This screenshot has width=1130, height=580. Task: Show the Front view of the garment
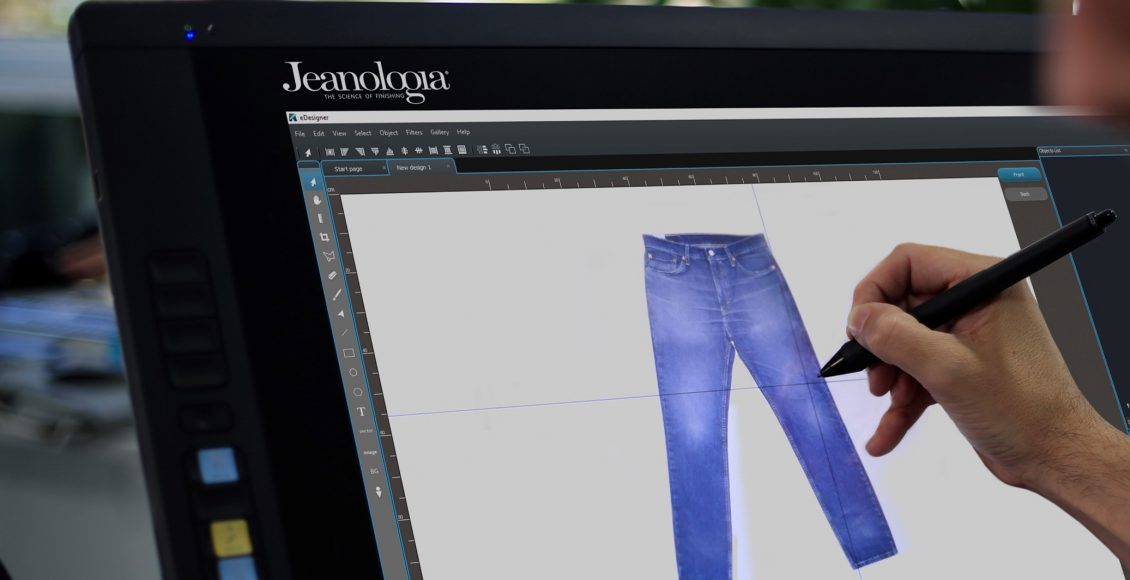point(1019,174)
